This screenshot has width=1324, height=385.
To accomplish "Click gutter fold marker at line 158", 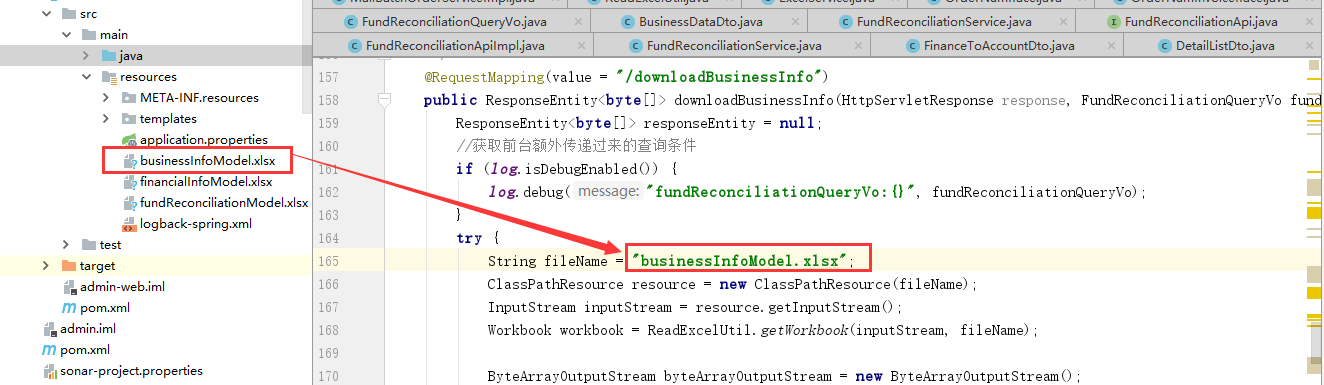I will coord(383,100).
